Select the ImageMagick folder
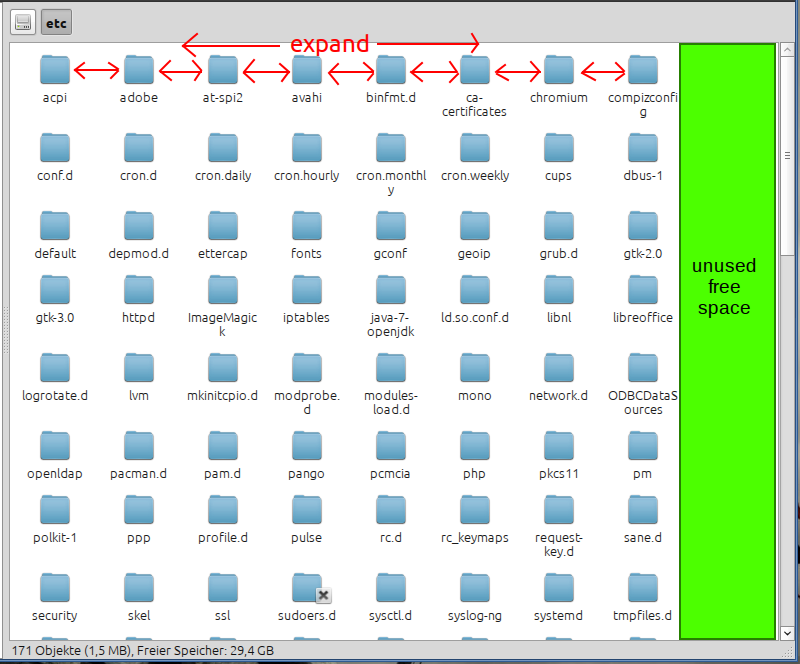Image resolution: width=800 pixels, height=664 pixels. point(223,290)
